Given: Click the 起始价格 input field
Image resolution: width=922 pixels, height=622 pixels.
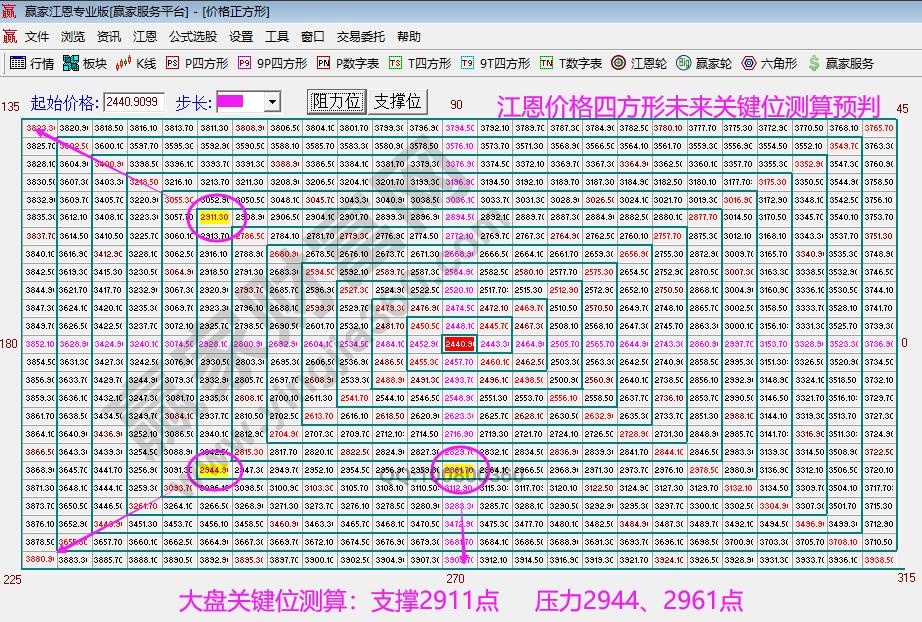Looking at the screenshot, I should pos(132,102).
